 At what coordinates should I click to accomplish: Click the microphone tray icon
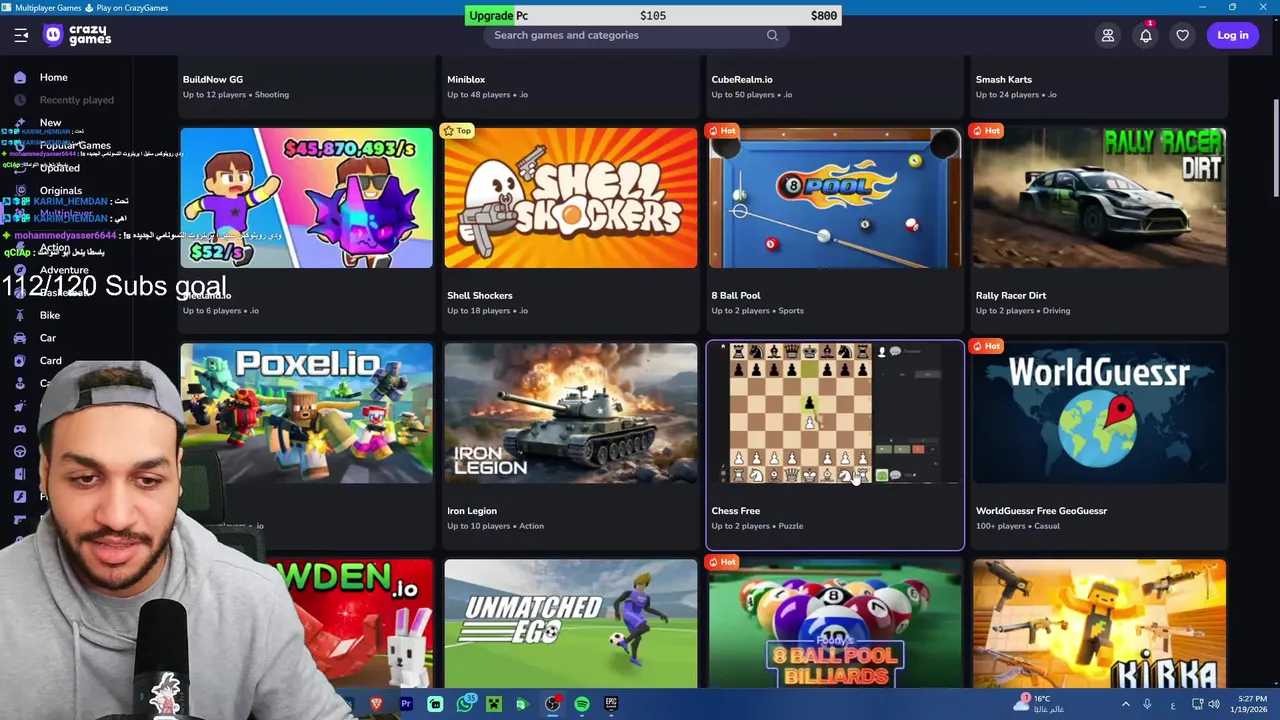1147,704
